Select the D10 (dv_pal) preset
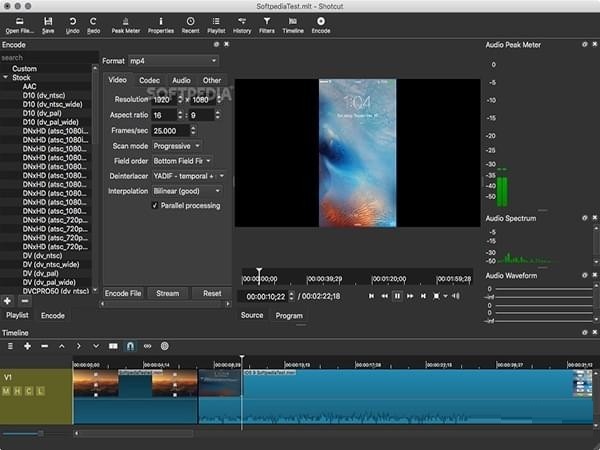 pos(42,113)
